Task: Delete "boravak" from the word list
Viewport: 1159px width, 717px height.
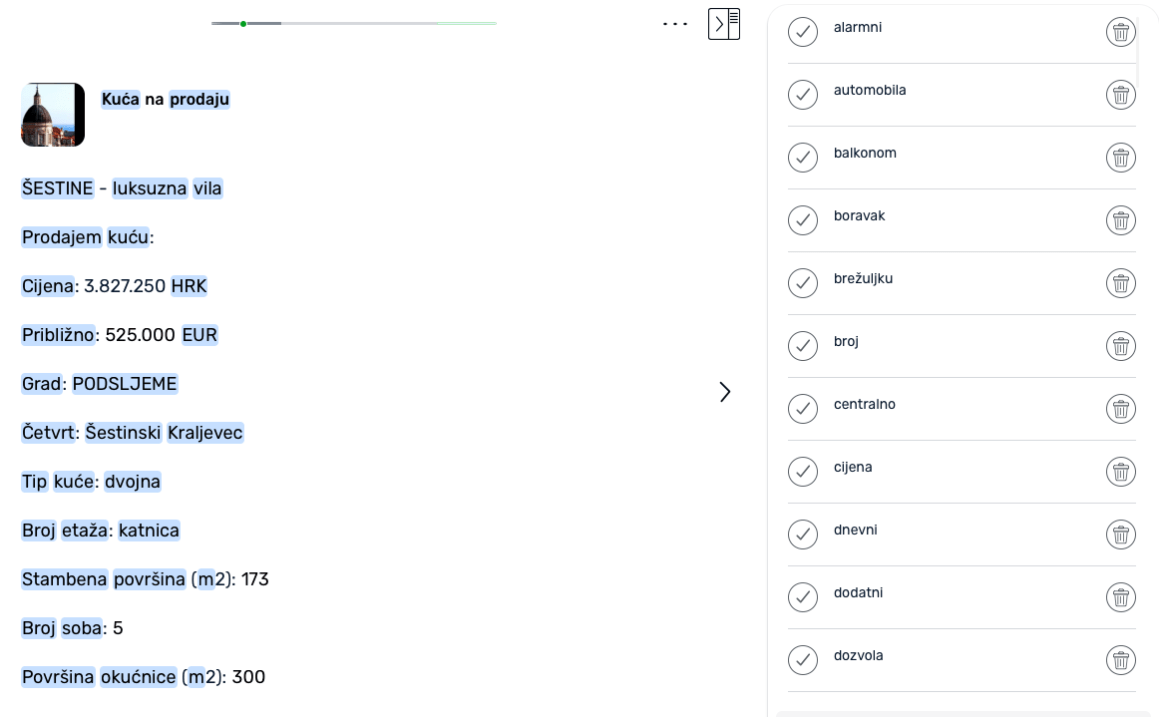Action: pos(1121,220)
